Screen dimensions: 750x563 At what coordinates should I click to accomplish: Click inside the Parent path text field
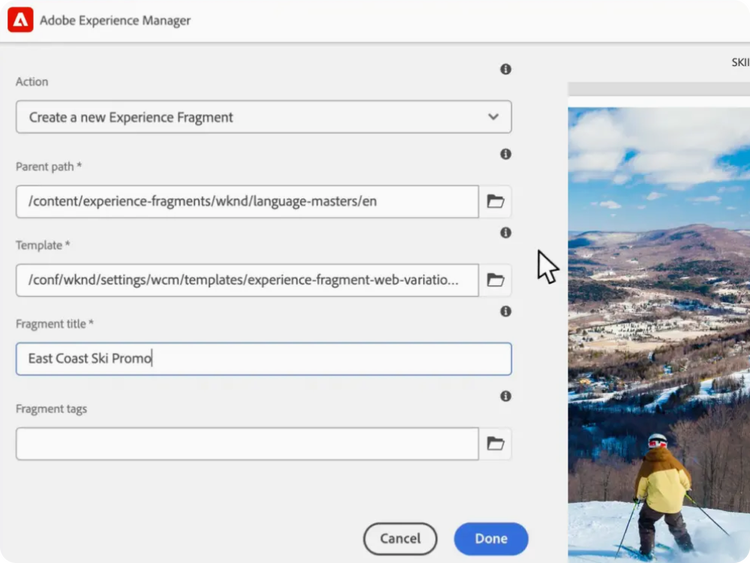pyautogui.click(x=247, y=201)
